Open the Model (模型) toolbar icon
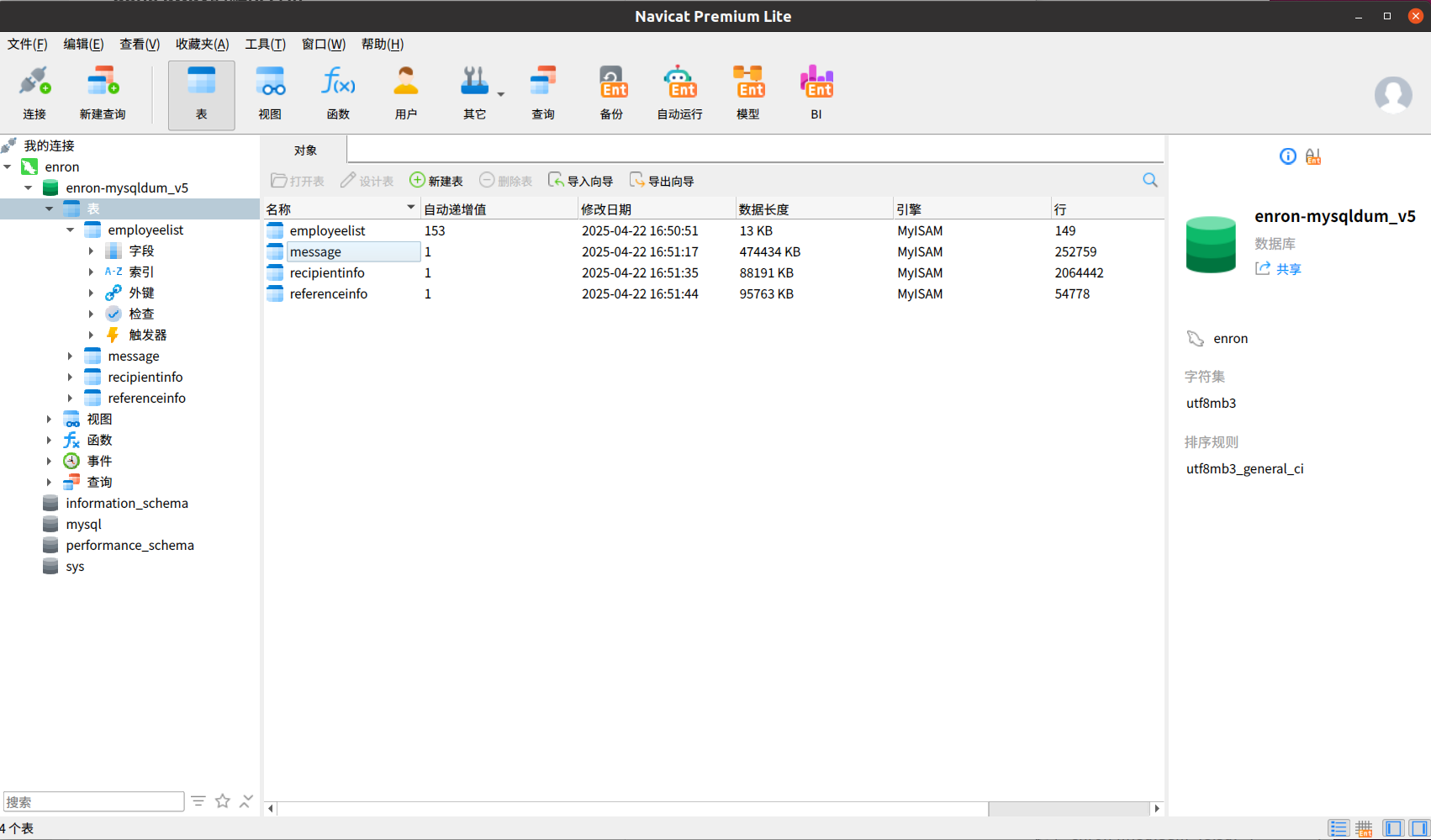Screen dimensions: 1431x840 747,93
